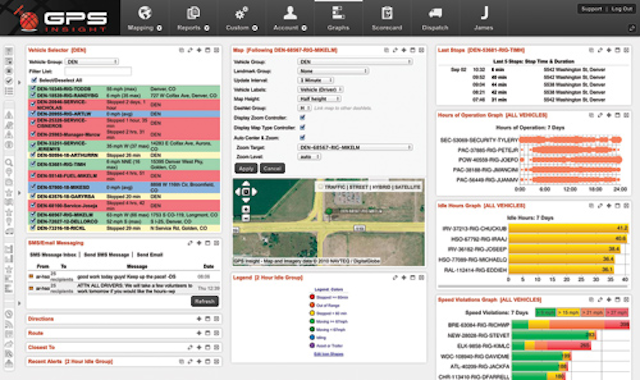Uncheck vehicle DEN-20955-RIG-ARTLW

click(33, 114)
